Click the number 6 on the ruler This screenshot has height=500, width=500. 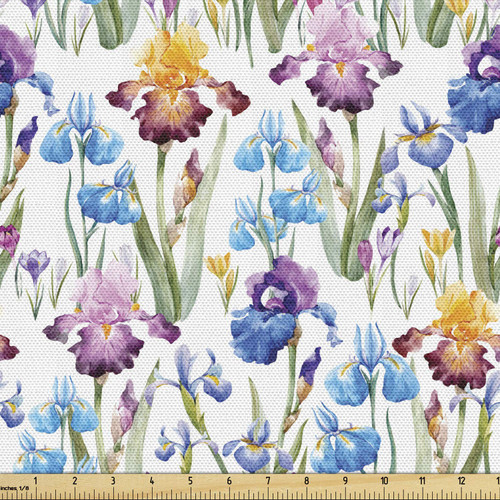(x=229, y=481)
